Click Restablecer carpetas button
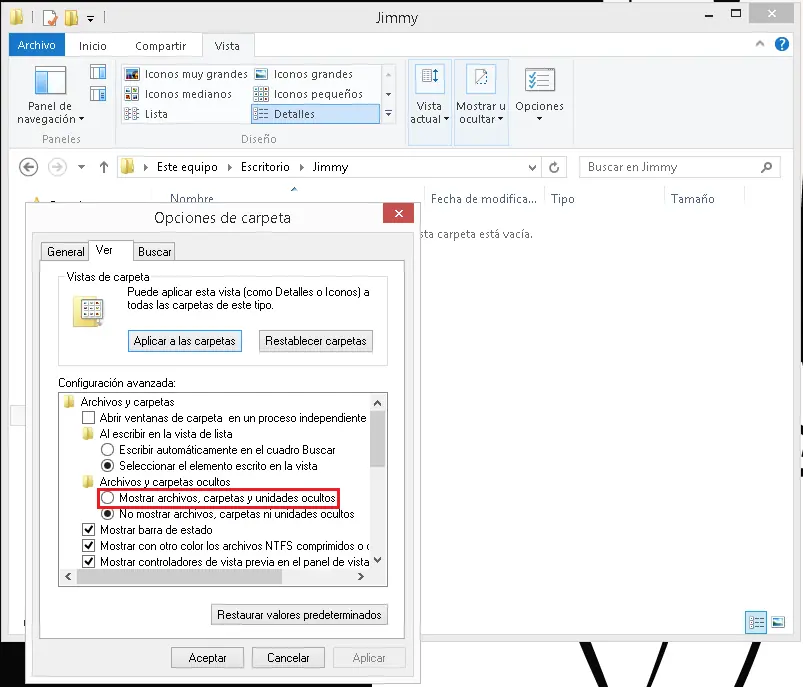Viewport: 803px width, 687px height. coord(315,341)
